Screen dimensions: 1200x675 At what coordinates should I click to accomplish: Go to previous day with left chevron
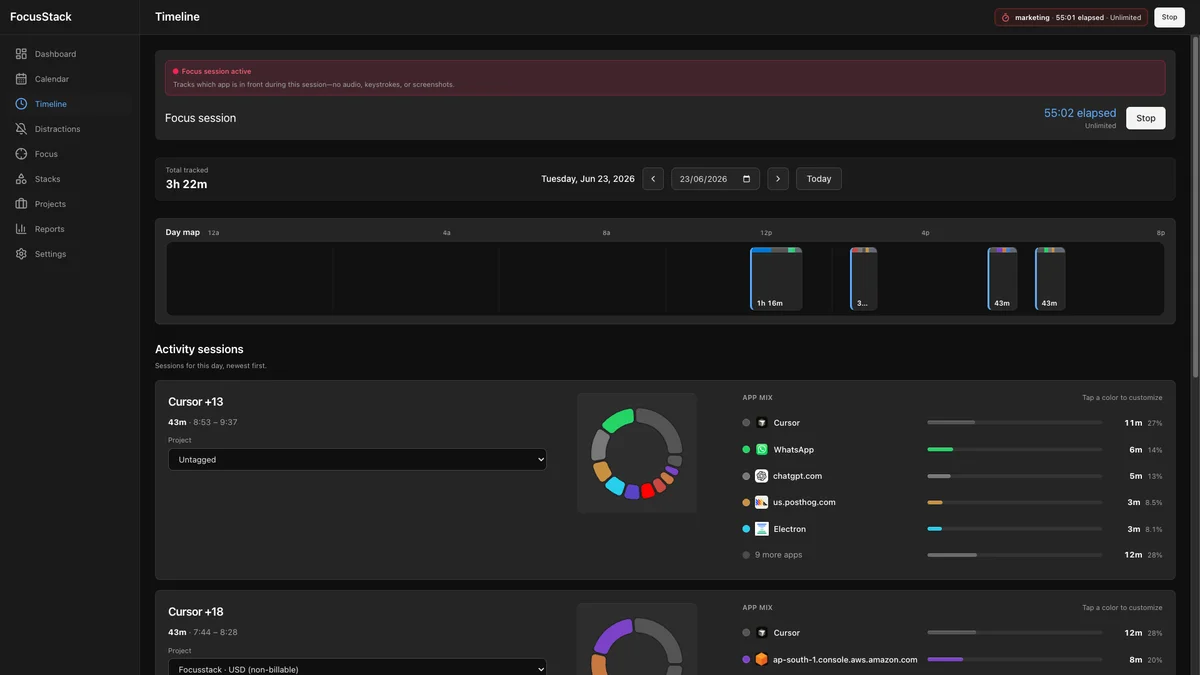(653, 179)
